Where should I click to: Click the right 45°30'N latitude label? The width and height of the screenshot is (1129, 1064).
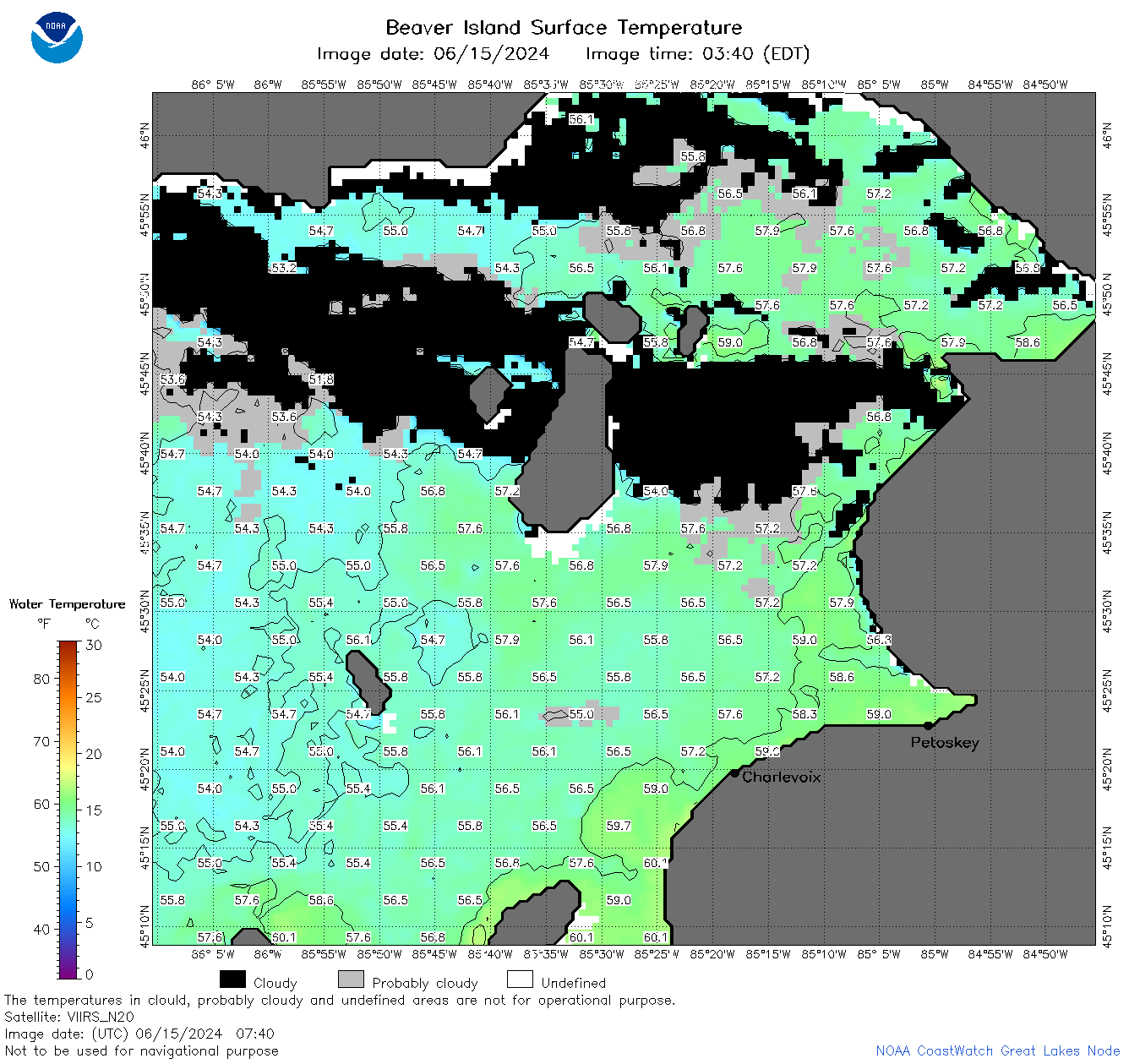click(x=1108, y=611)
